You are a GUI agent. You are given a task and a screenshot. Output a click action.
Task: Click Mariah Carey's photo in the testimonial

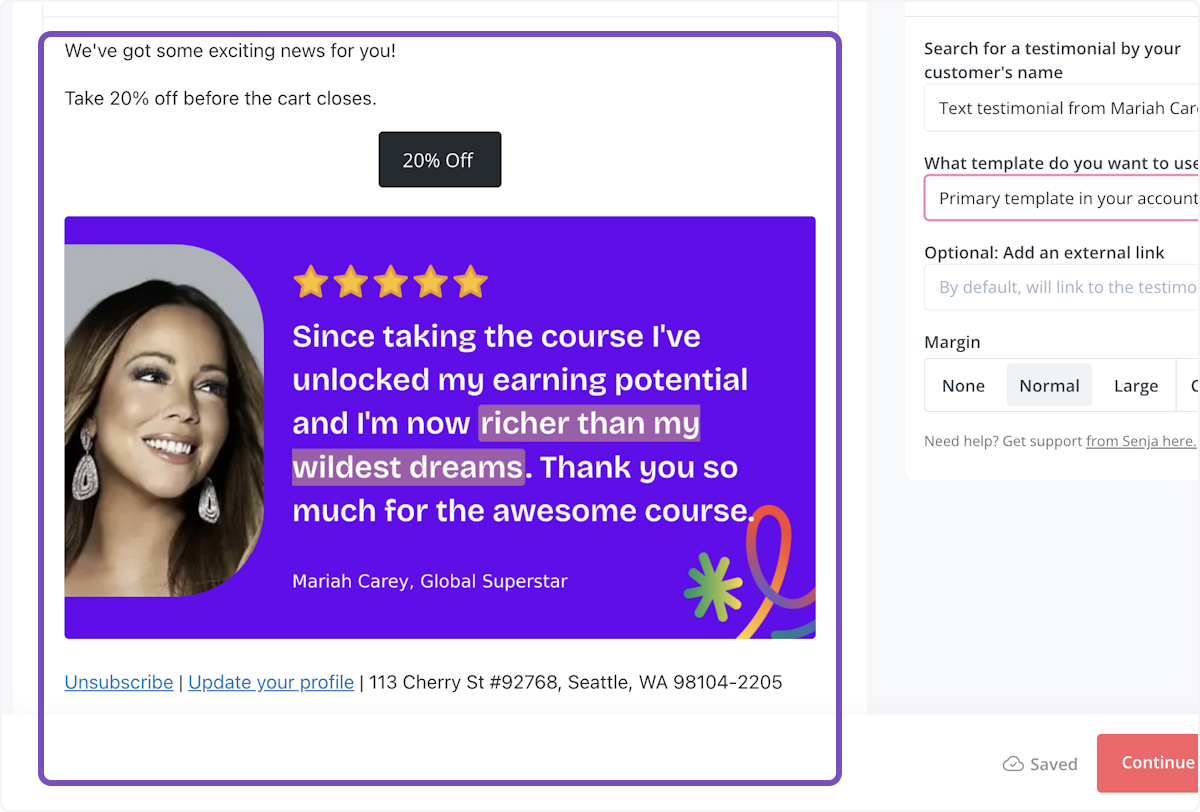(x=164, y=420)
